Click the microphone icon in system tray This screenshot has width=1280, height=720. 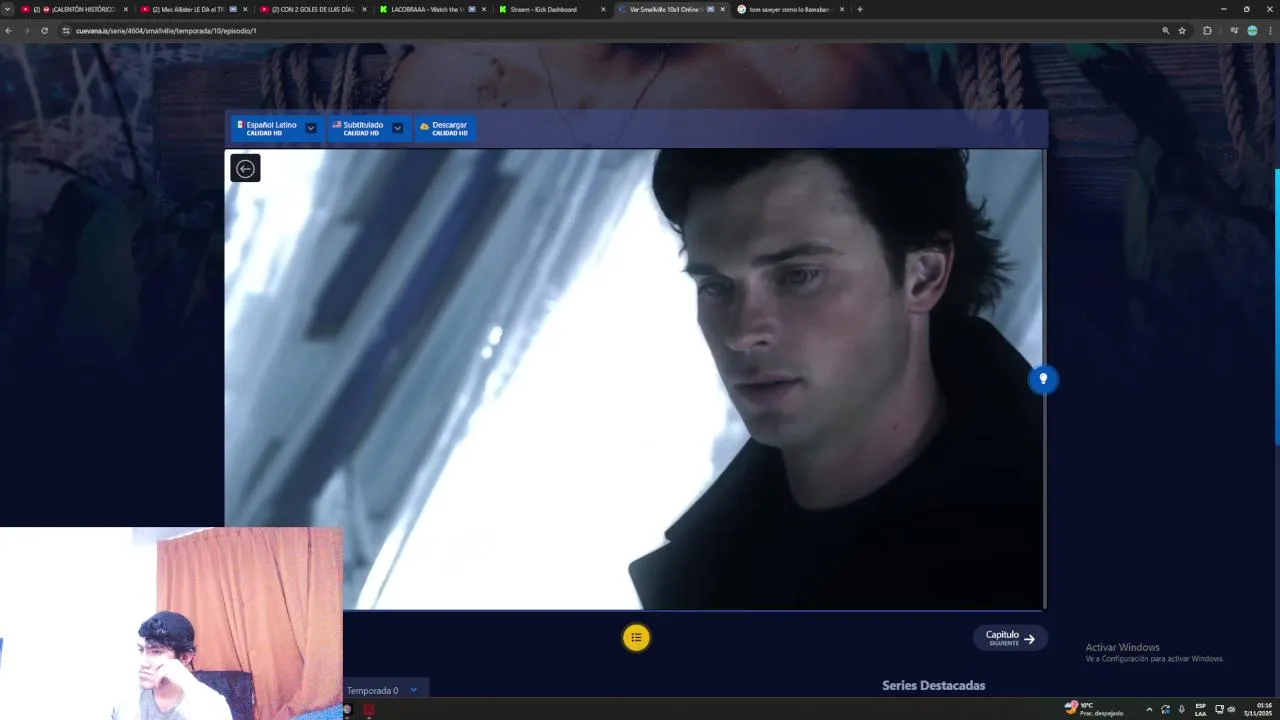(1181, 709)
